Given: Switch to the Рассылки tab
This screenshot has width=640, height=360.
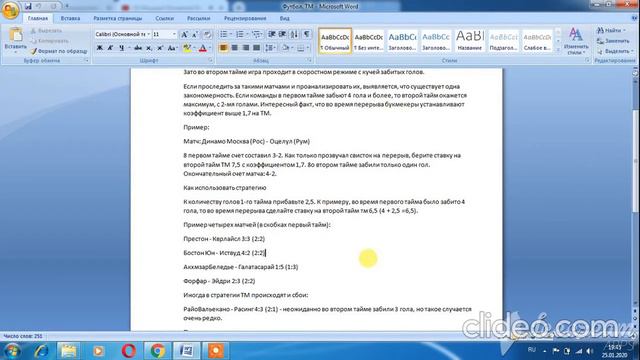Looking at the screenshot, I should (x=198, y=18).
